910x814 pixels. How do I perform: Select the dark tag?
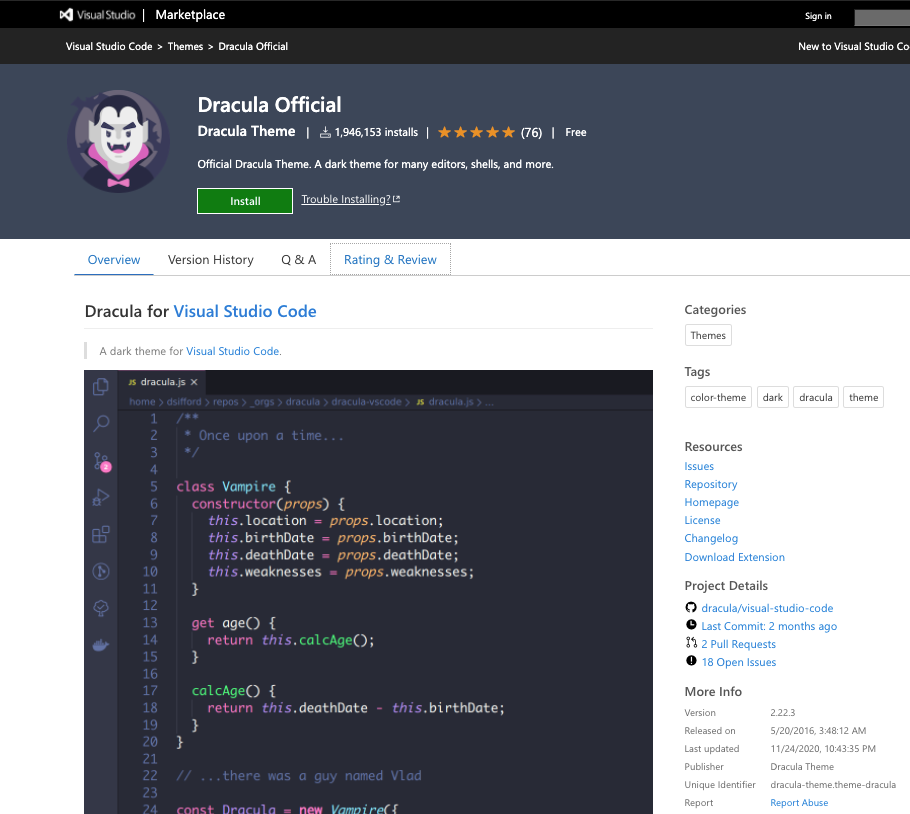772,397
